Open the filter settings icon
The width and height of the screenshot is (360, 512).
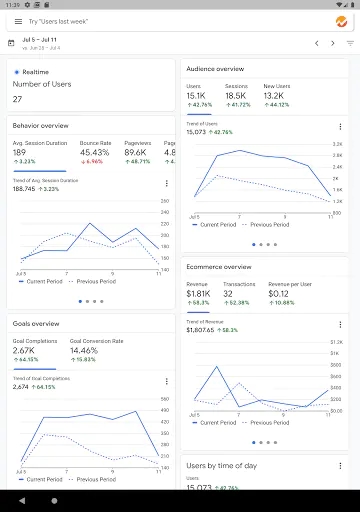pos(350,43)
